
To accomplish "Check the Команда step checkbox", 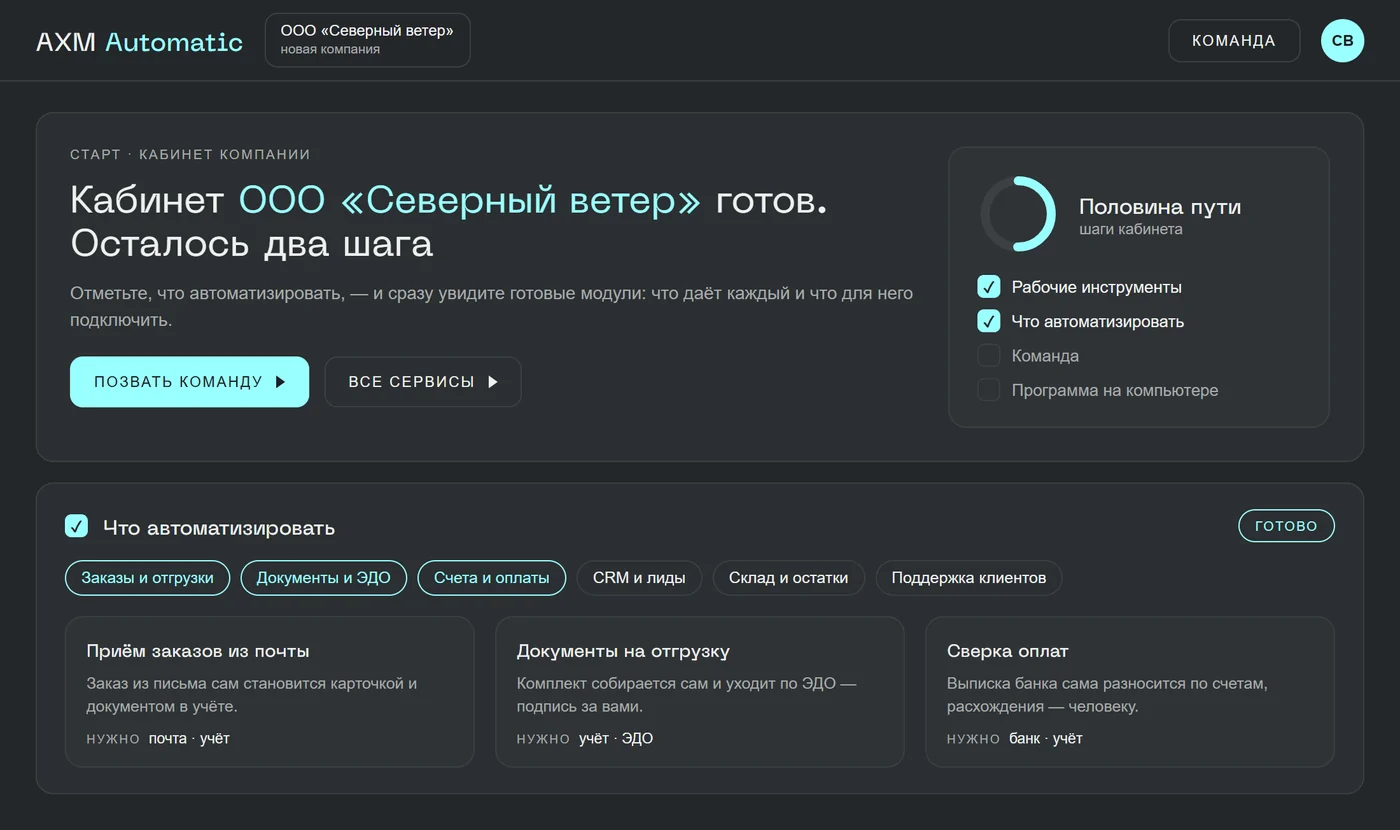I will click(x=988, y=356).
